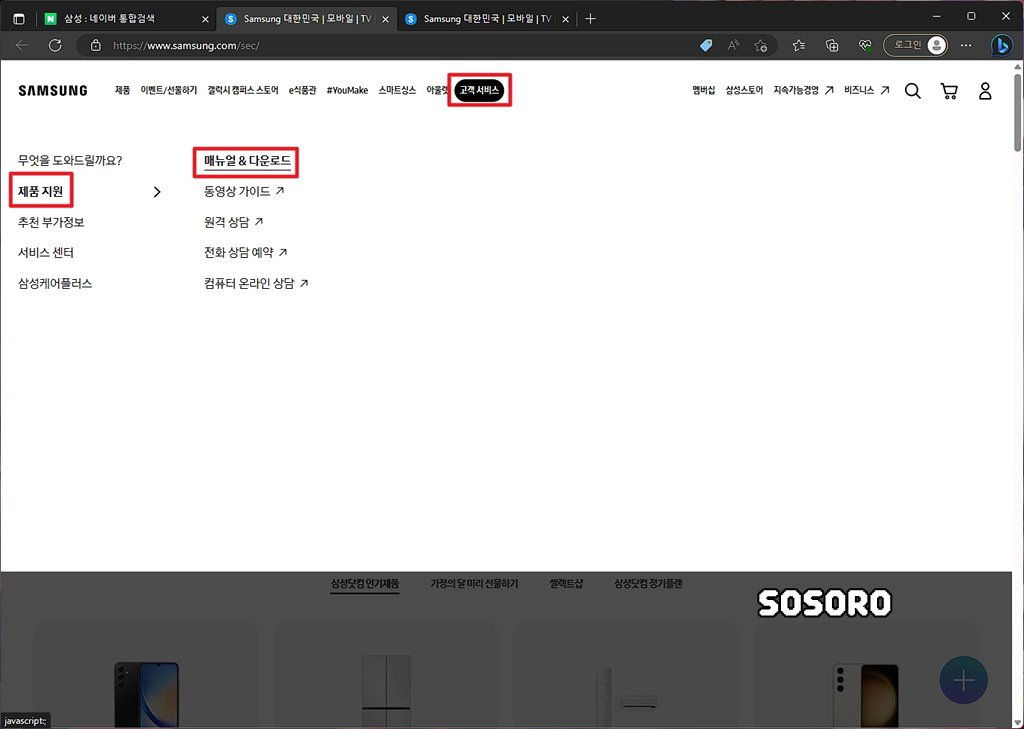Click the page vertical scrollbar thumb
1024x729 pixels.
[x=1017, y=111]
